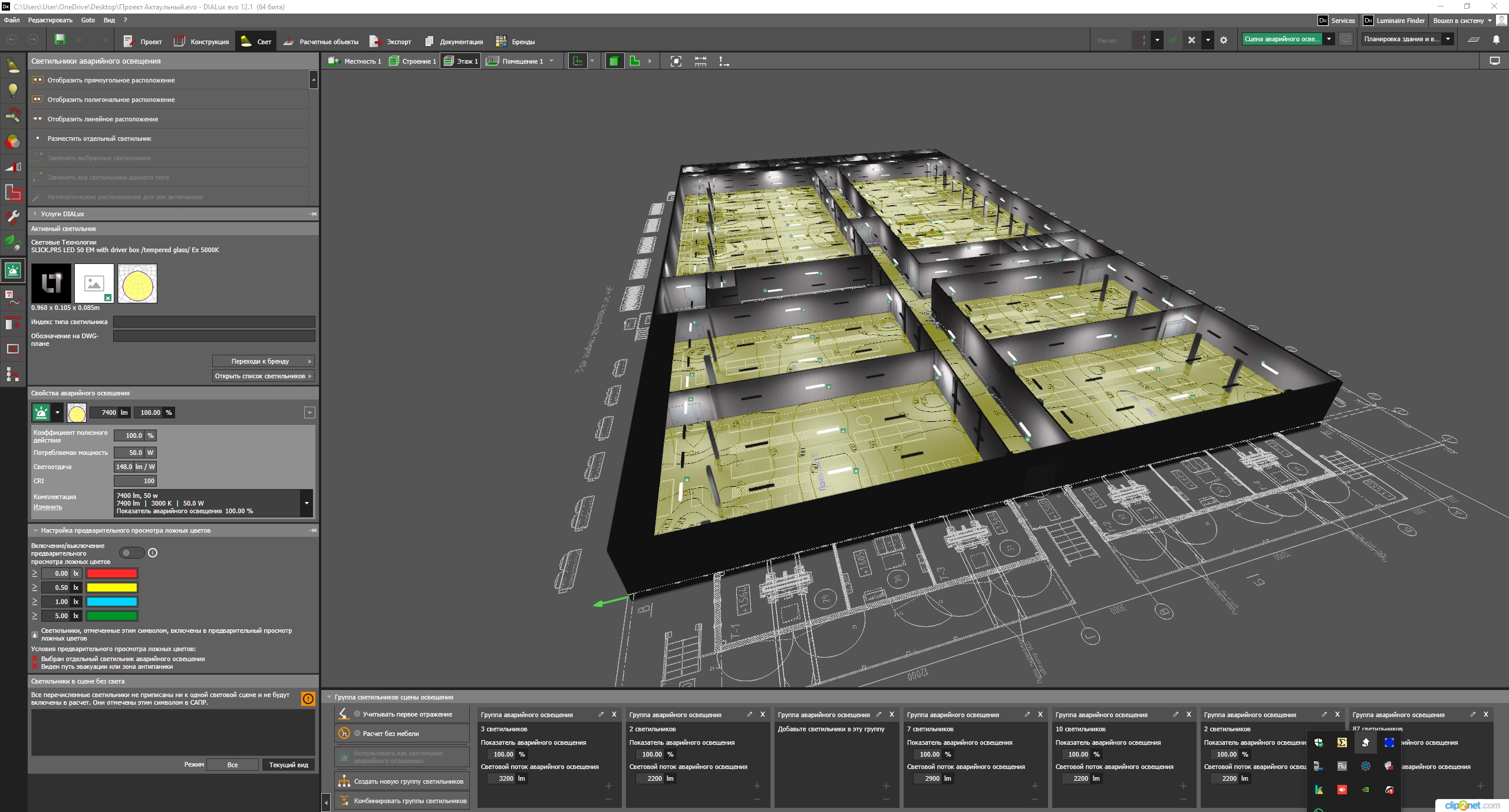Image resolution: width=1509 pixels, height=812 pixels.
Task: Select Расчет без мебели radio button
Action: pyautogui.click(x=357, y=734)
